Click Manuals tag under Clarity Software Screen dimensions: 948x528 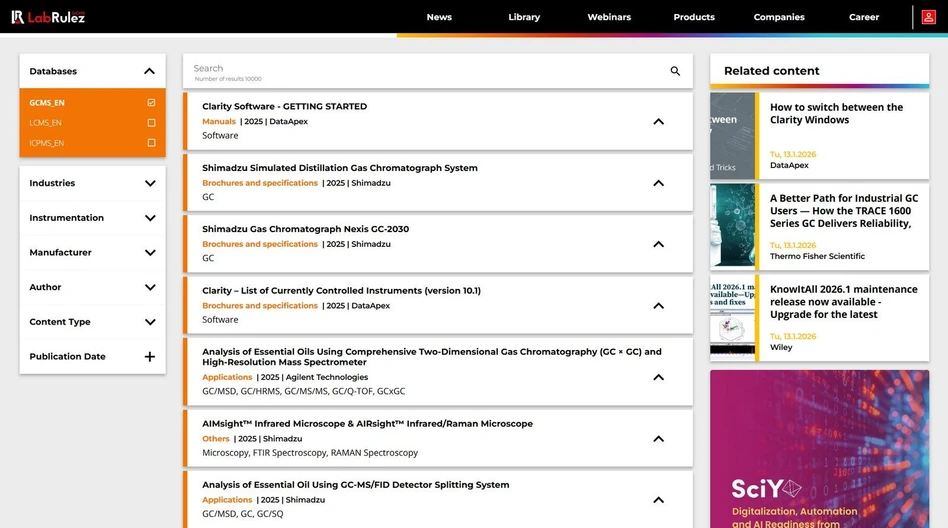point(219,122)
